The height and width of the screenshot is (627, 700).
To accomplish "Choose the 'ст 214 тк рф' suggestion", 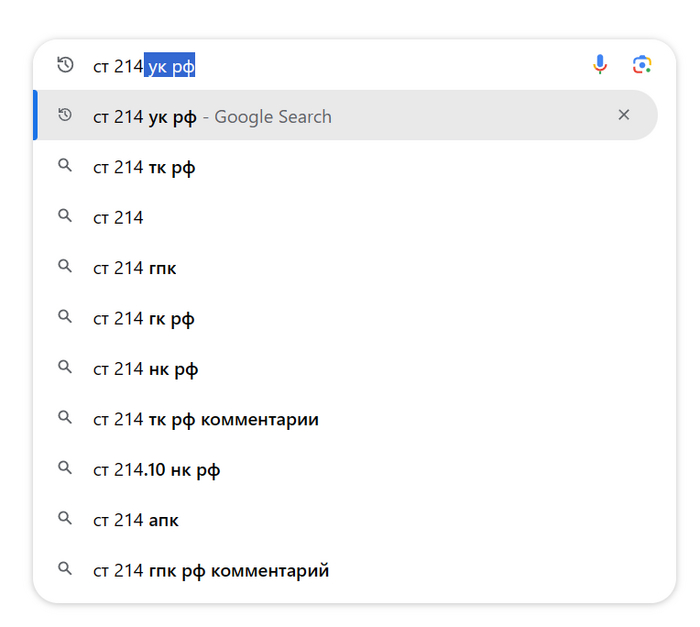I will 144,167.
